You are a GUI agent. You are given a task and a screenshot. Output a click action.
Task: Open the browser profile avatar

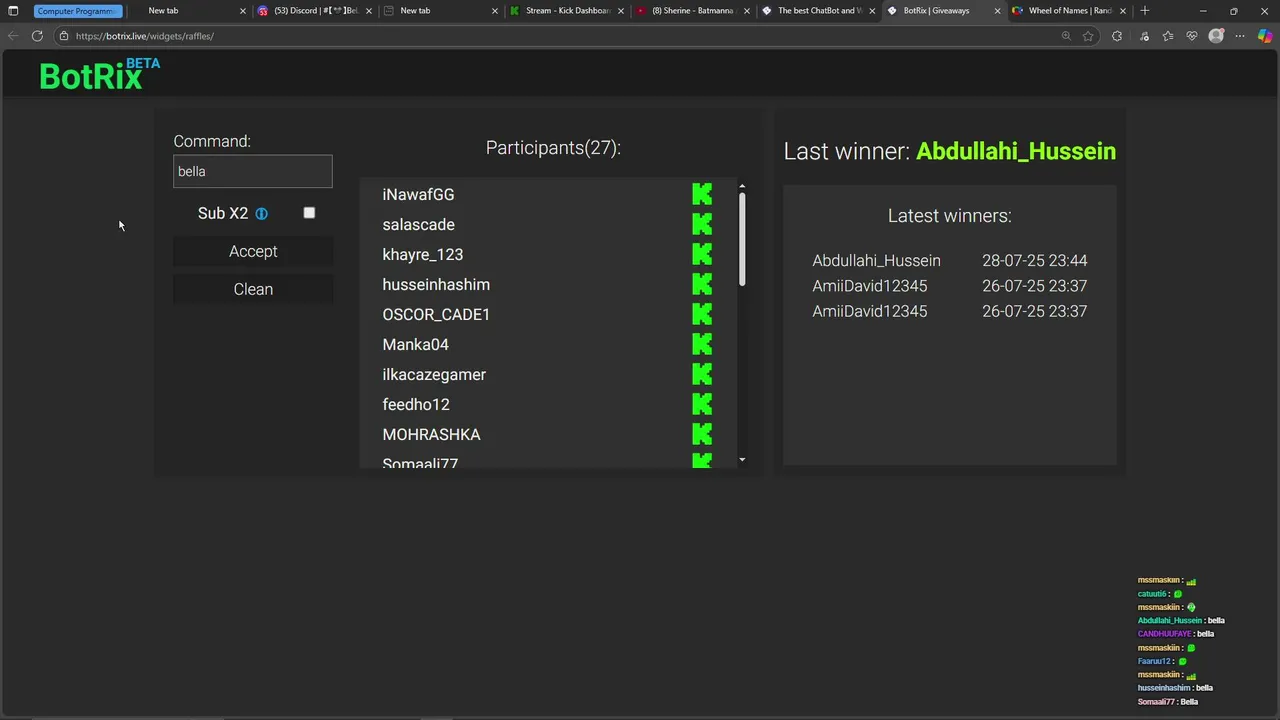tap(1216, 36)
